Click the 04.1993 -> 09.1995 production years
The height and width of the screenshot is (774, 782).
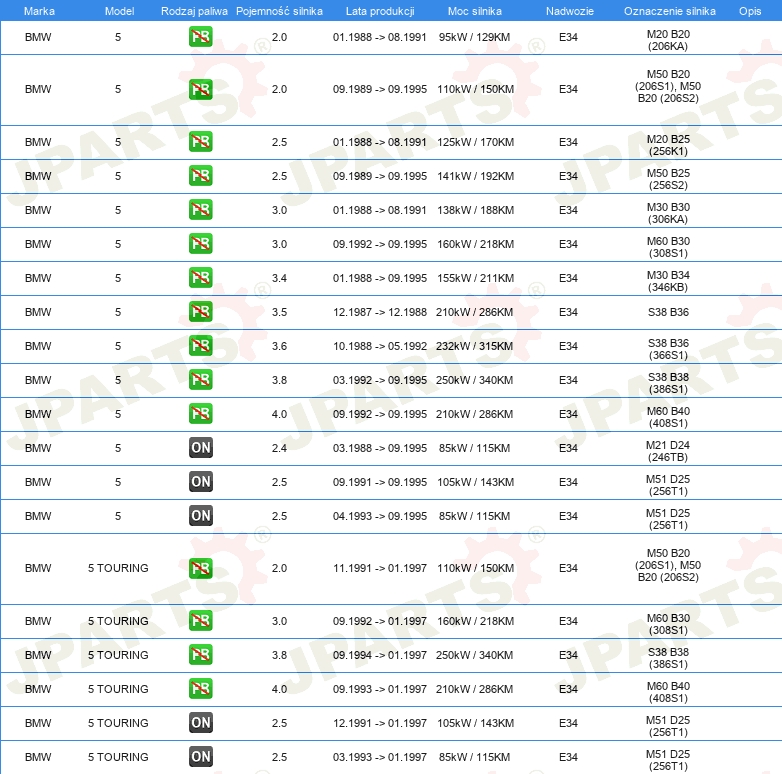pyautogui.click(x=380, y=516)
